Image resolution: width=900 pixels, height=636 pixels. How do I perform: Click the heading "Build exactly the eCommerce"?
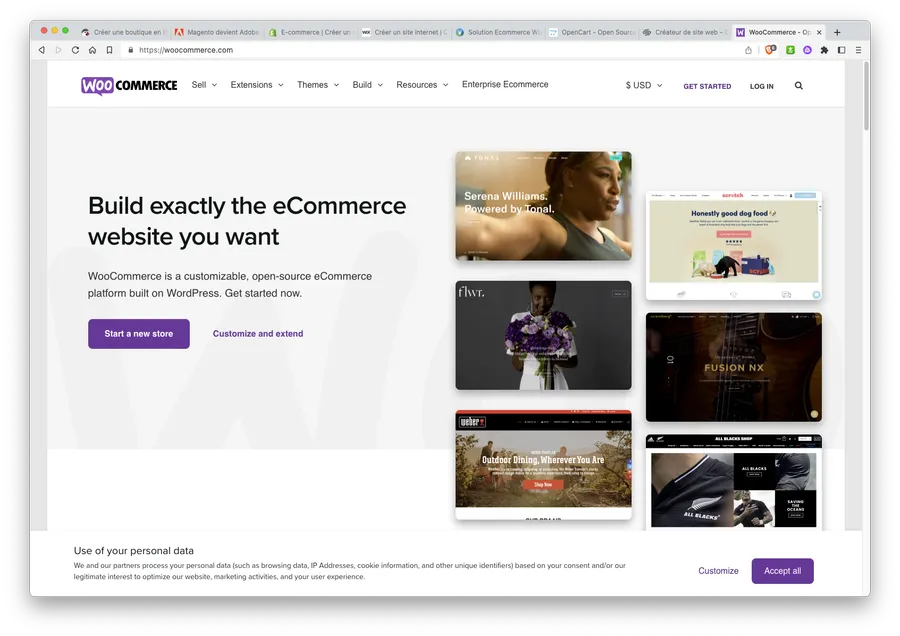pos(247,205)
